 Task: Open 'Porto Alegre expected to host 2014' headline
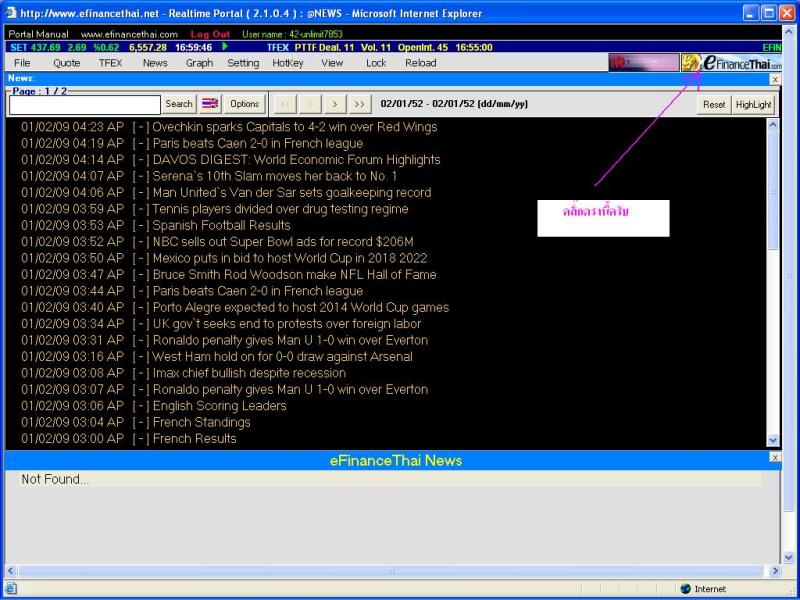[x=301, y=307]
